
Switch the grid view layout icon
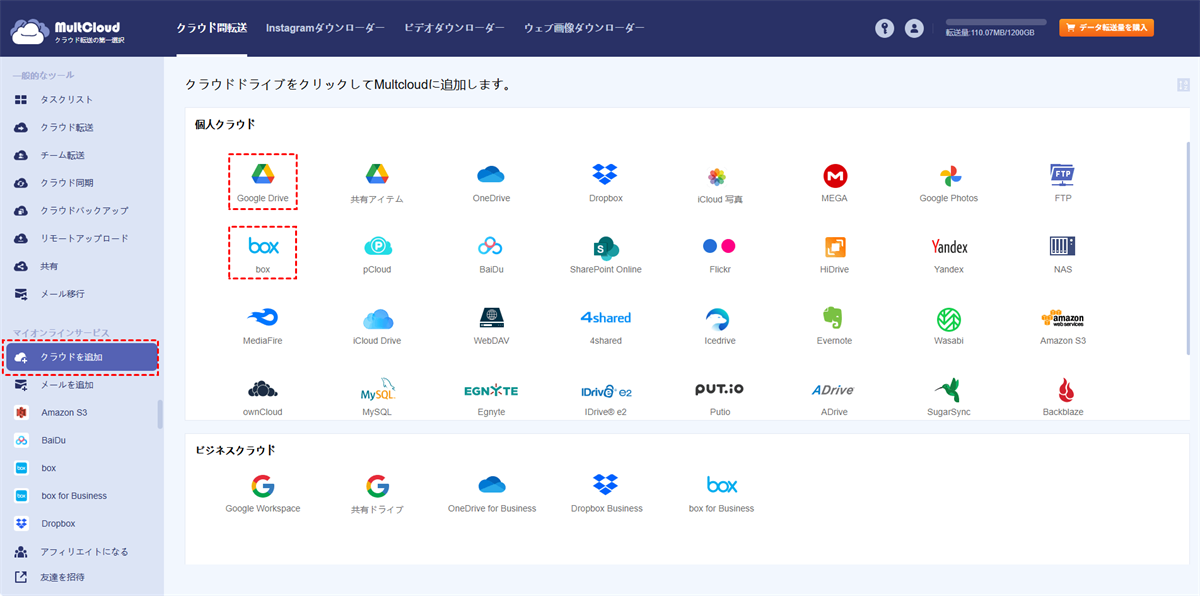(x=1184, y=85)
